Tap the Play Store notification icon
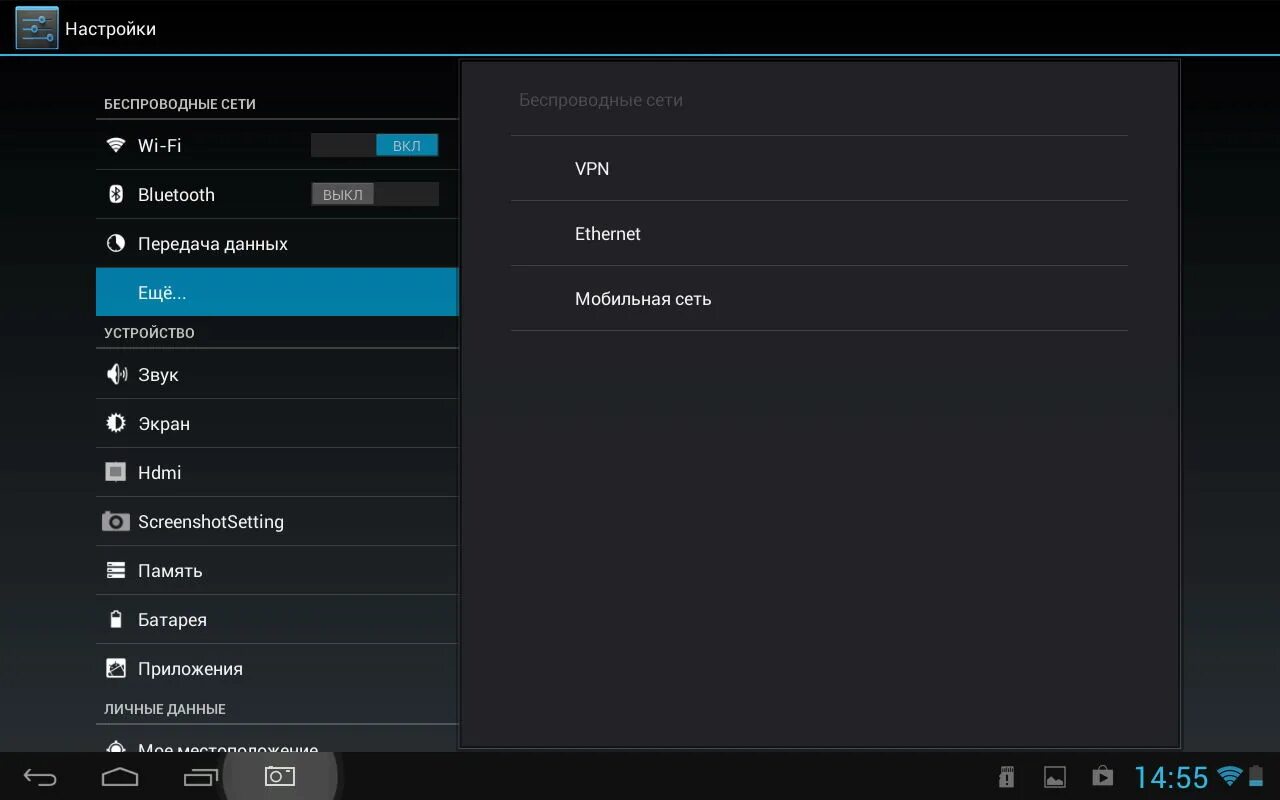This screenshot has height=800, width=1280. 1102,777
